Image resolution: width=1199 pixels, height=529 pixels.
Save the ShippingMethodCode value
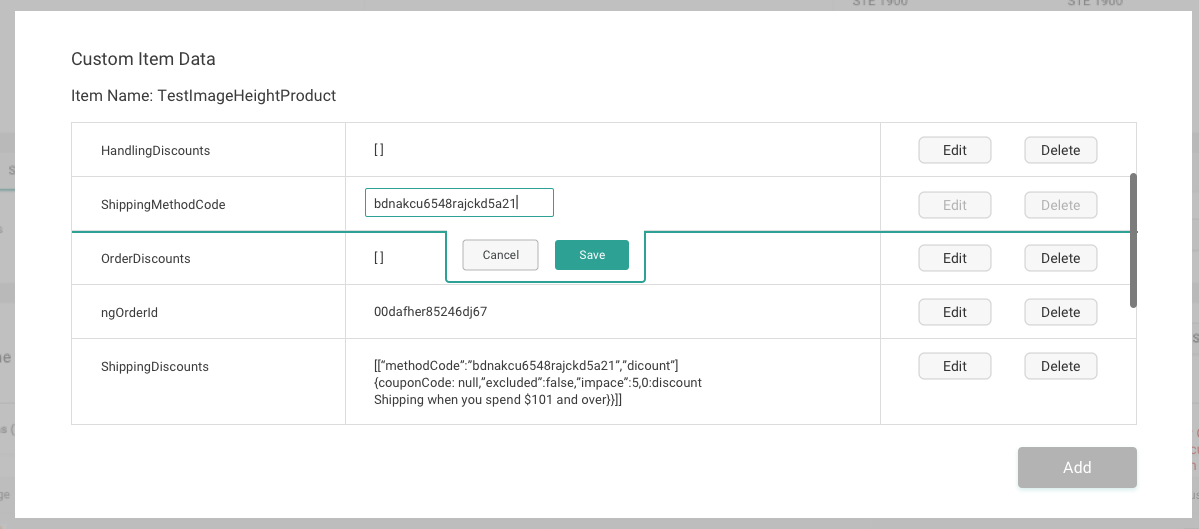click(x=592, y=255)
